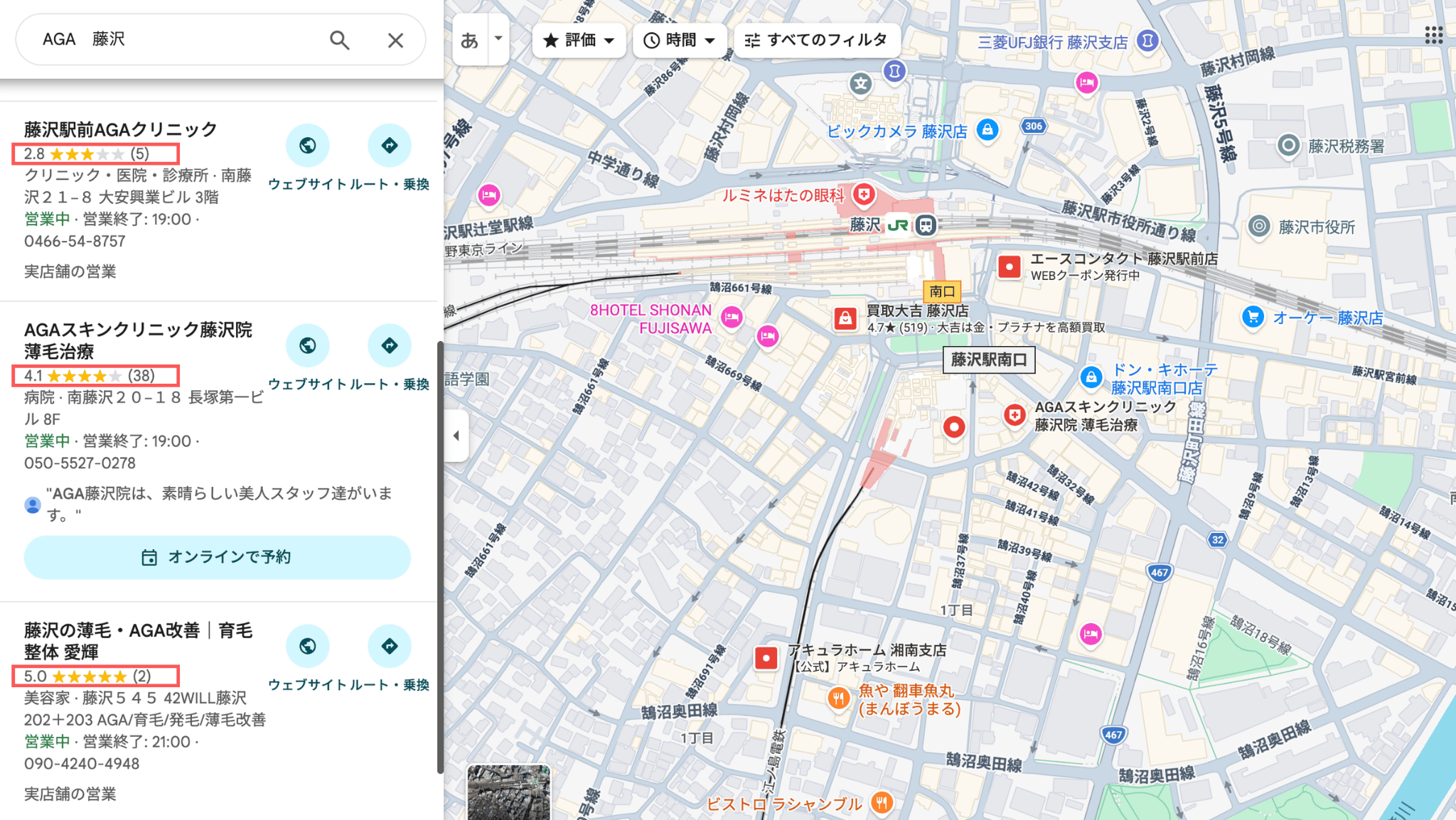Collapse the side panel arrow
1456x820 pixels.
pos(456,436)
